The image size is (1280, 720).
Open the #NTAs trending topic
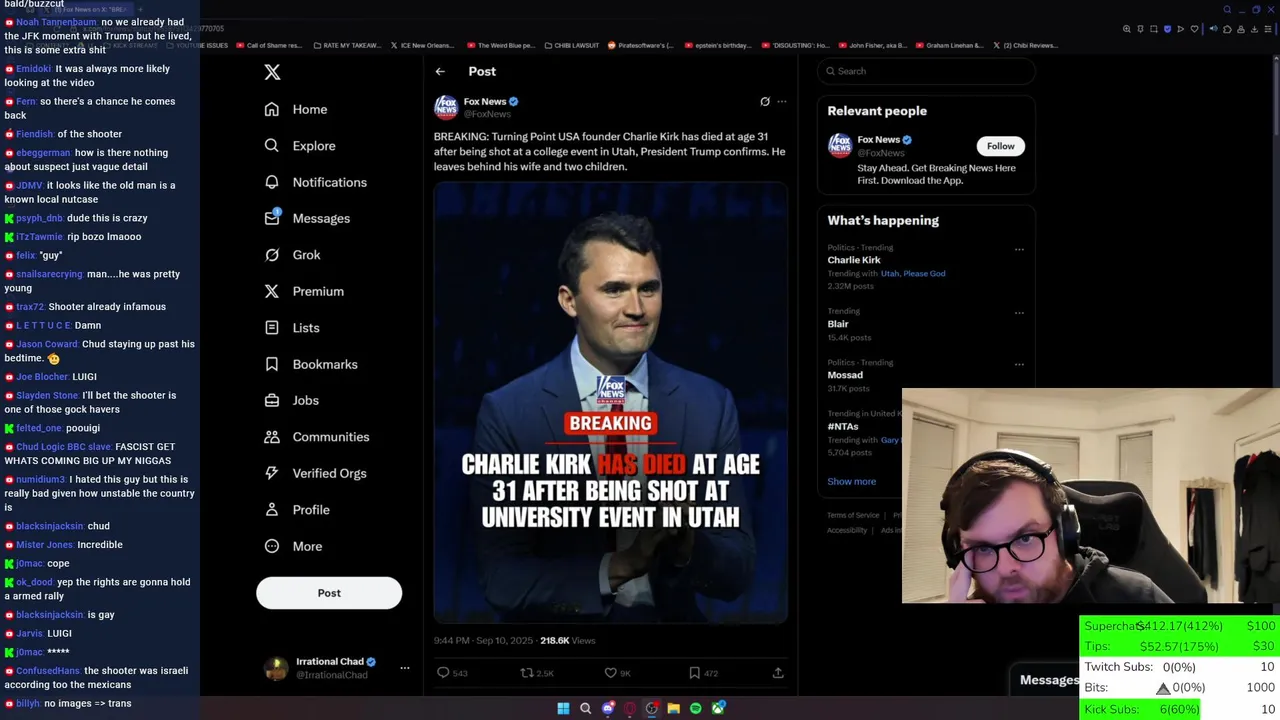pos(843,427)
